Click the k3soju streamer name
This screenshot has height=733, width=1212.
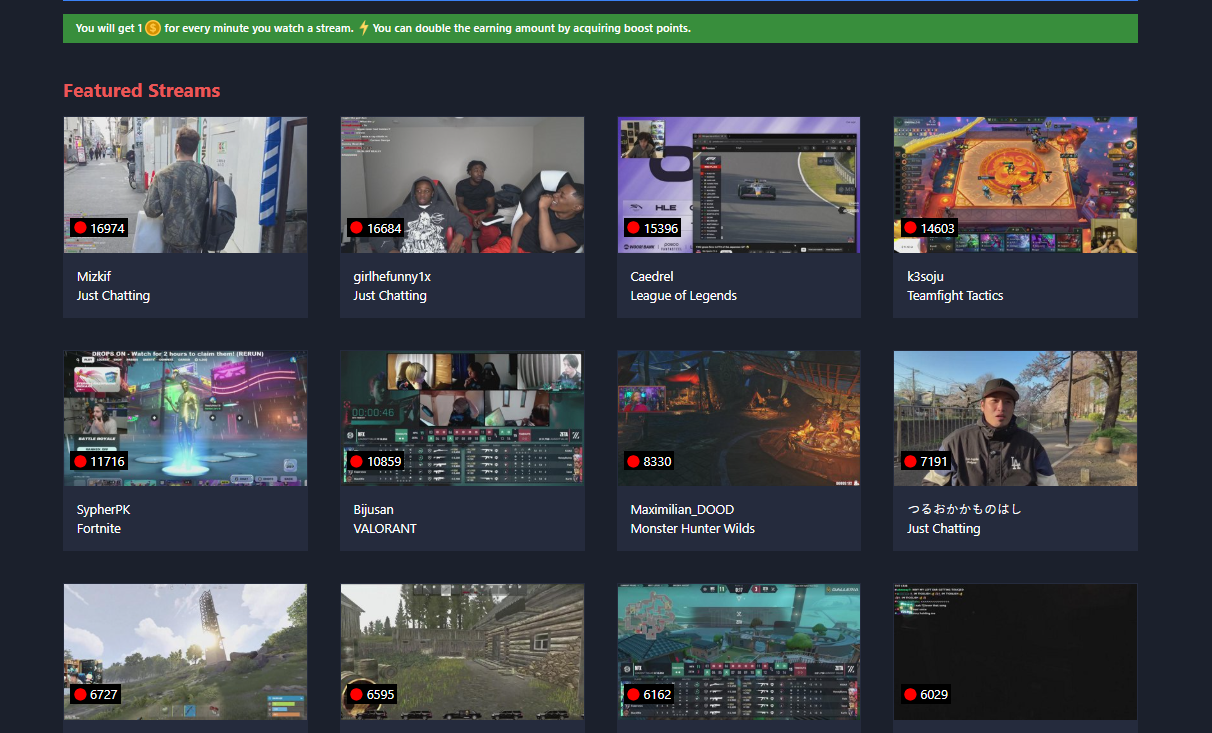(925, 276)
